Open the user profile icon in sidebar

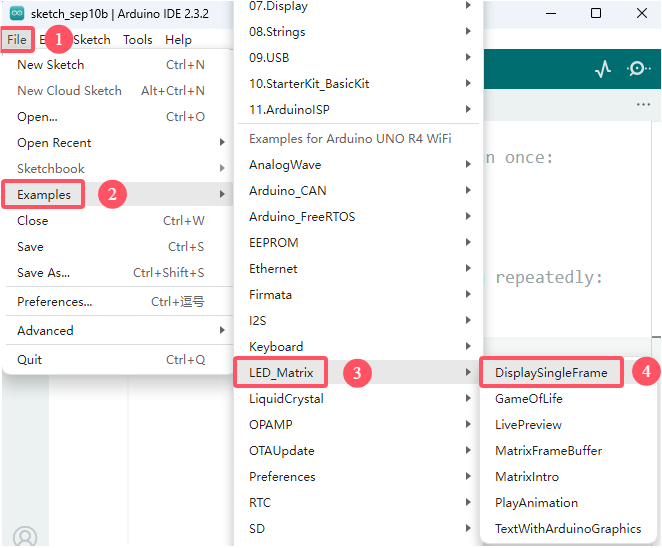pos(25,536)
